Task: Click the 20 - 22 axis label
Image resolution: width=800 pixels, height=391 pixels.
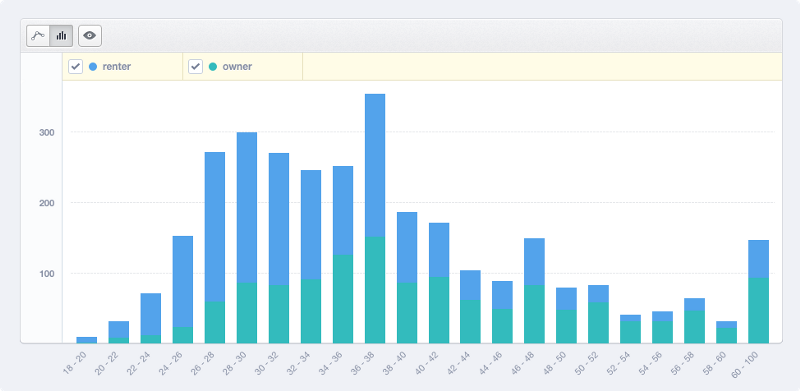Action: [108, 364]
